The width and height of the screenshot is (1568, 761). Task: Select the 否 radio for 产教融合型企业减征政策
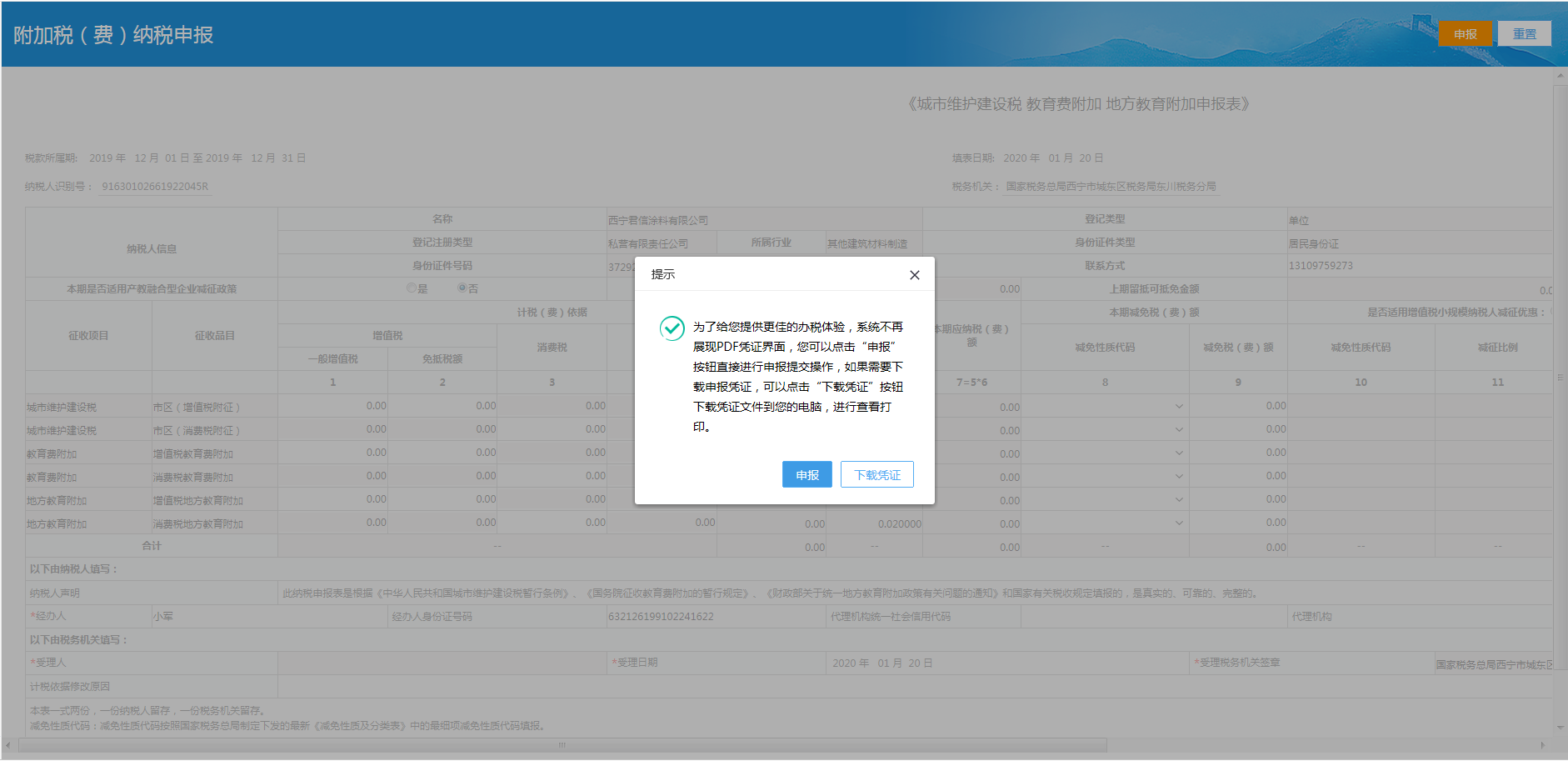pyautogui.click(x=462, y=288)
